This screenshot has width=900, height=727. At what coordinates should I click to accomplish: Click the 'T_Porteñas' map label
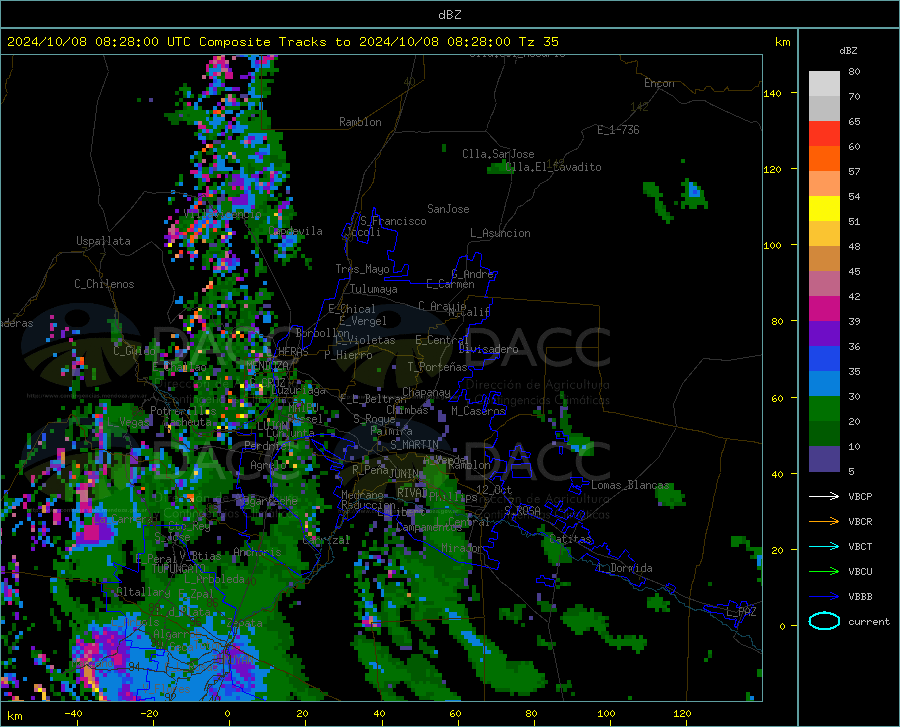point(437,367)
